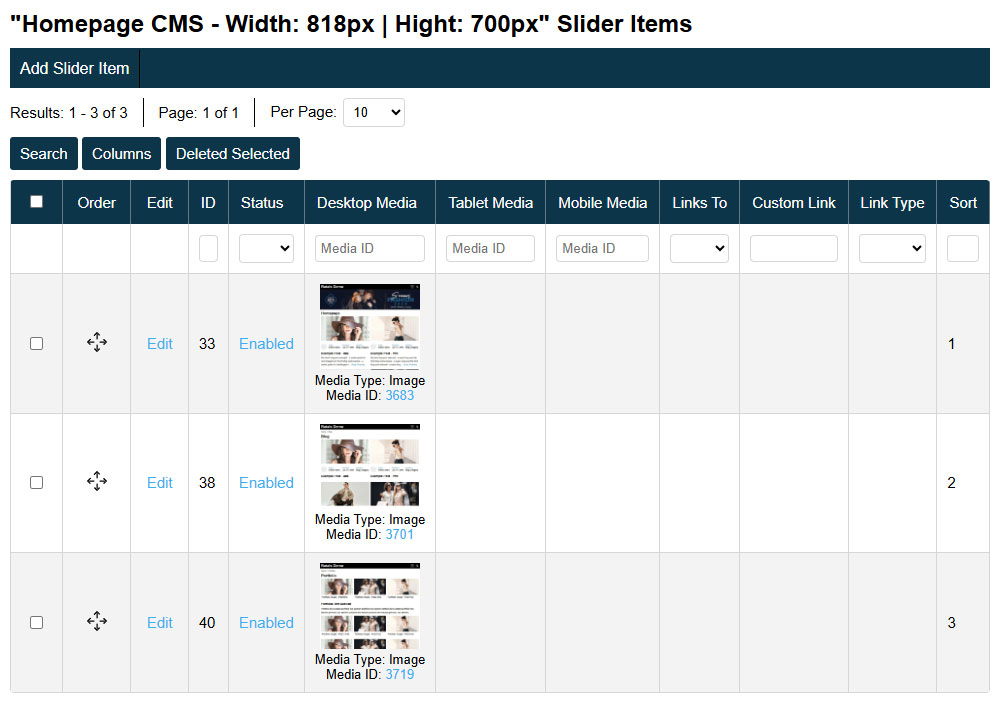1000x703 pixels.
Task: Toggle the Enabled status of item 38
Action: [x=266, y=483]
